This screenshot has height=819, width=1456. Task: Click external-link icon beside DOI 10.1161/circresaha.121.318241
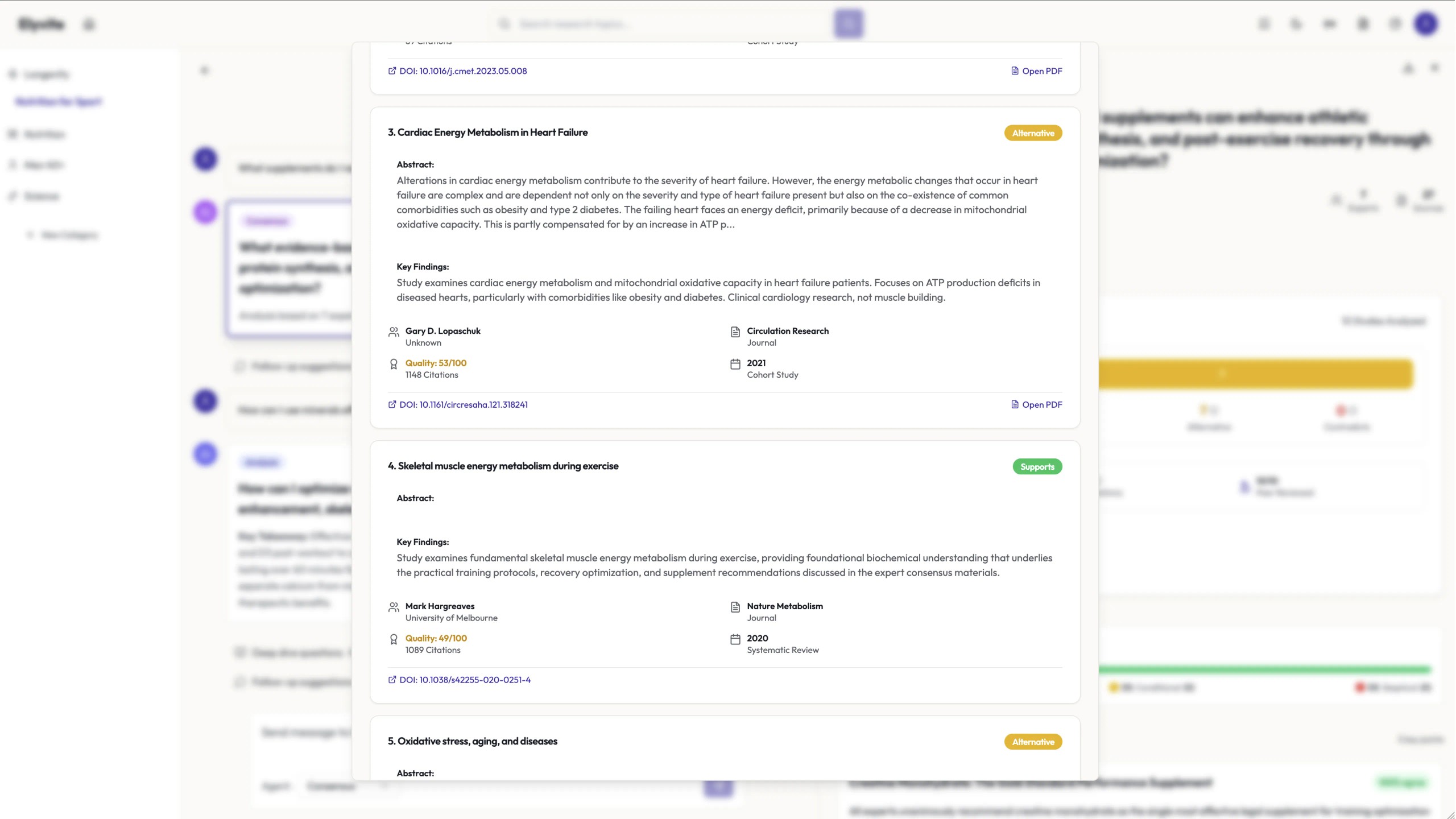pos(392,405)
